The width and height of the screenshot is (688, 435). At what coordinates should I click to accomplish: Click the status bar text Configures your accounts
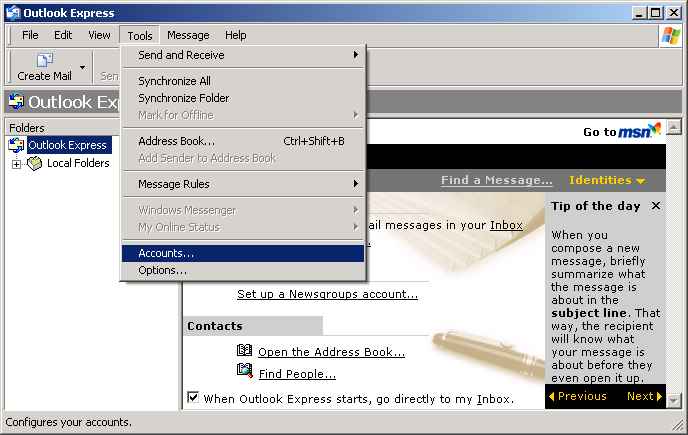click(x=68, y=422)
